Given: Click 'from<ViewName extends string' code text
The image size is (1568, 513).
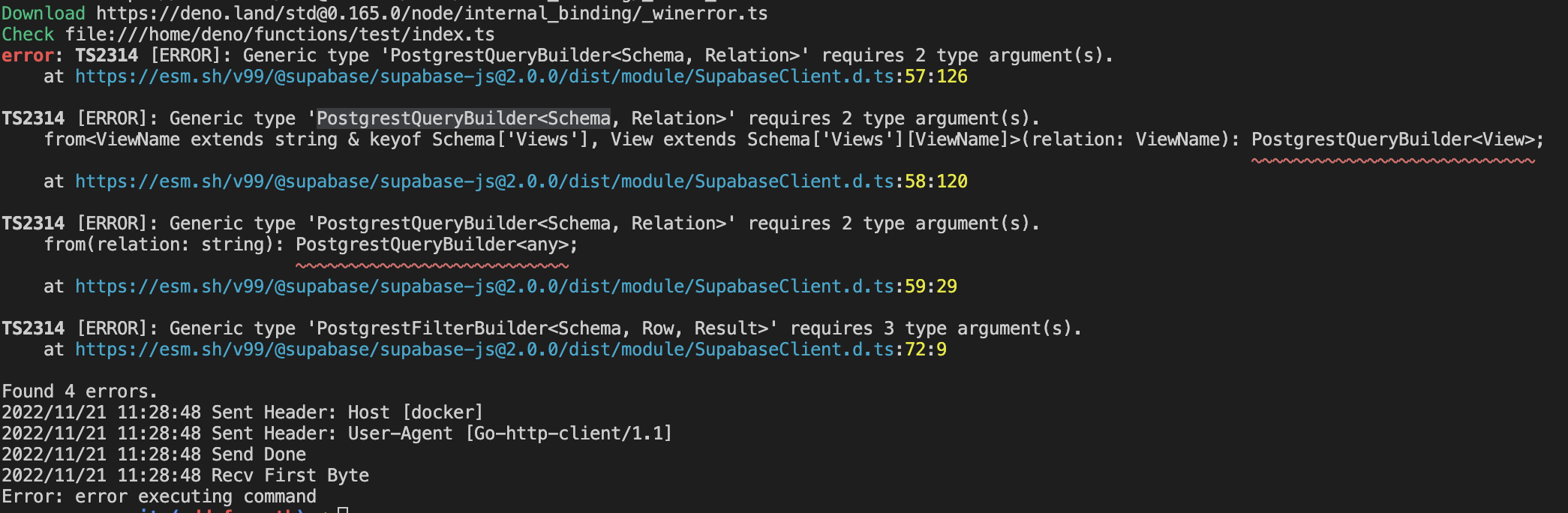Looking at the screenshot, I should (x=191, y=139).
